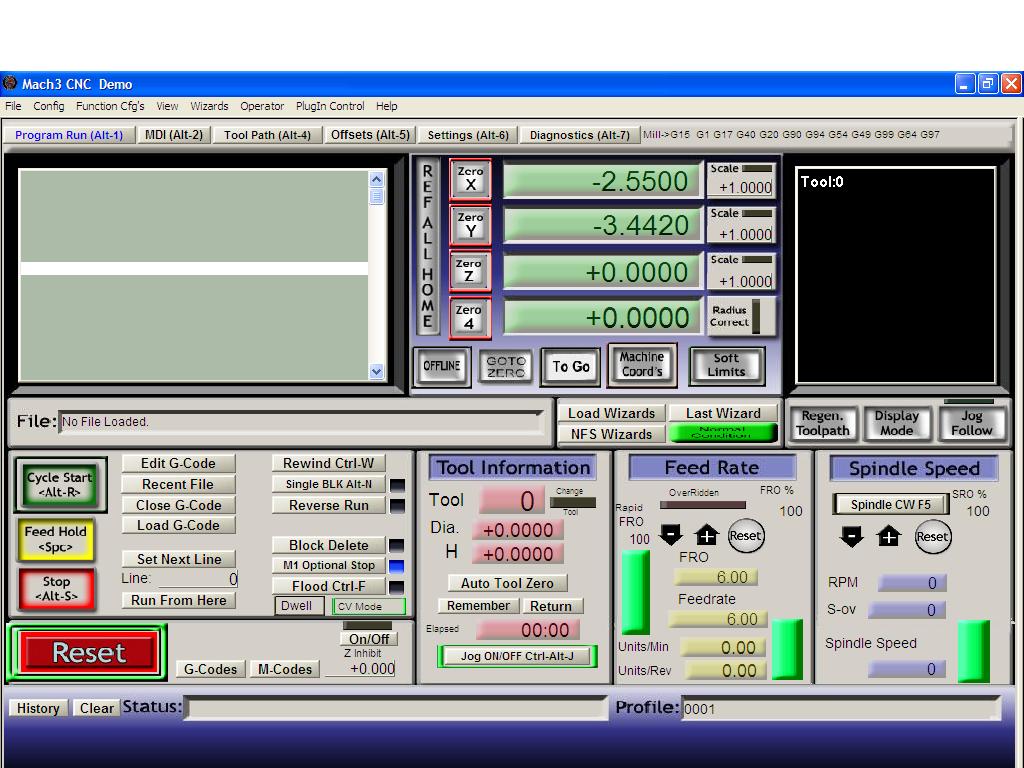1024x768 pixels.
Task: Lower feed rate override with down arrow
Action: click(x=671, y=534)
